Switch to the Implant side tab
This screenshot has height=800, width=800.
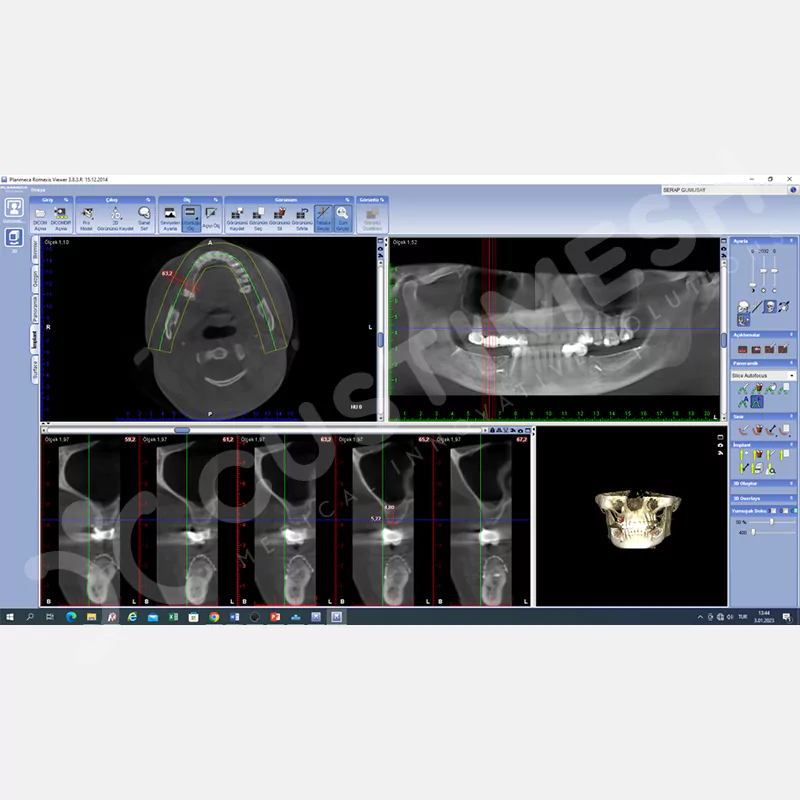[x=36, y=339]
